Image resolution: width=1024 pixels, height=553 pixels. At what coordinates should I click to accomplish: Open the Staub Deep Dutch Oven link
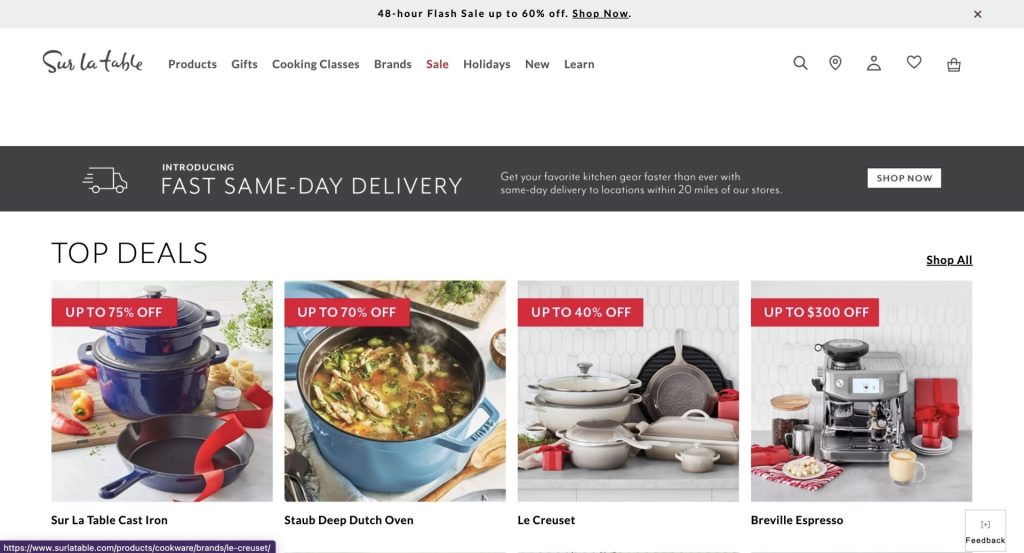click(349, 520)
